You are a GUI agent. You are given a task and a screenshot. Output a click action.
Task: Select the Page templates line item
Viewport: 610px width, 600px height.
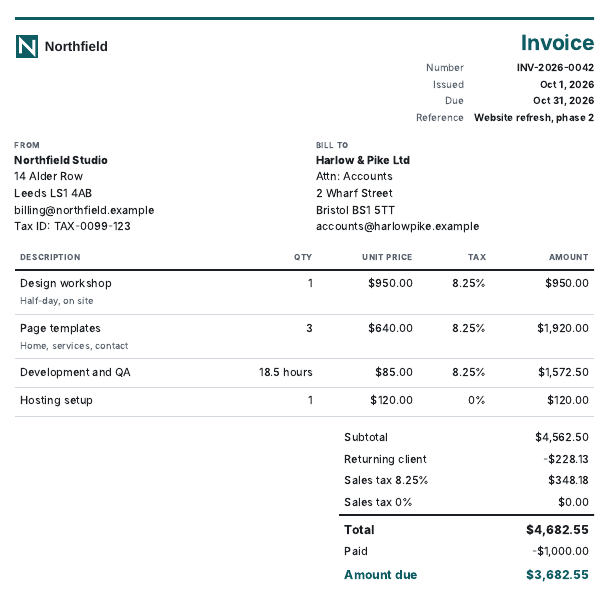pyautogui.click(x=60, y=328)
